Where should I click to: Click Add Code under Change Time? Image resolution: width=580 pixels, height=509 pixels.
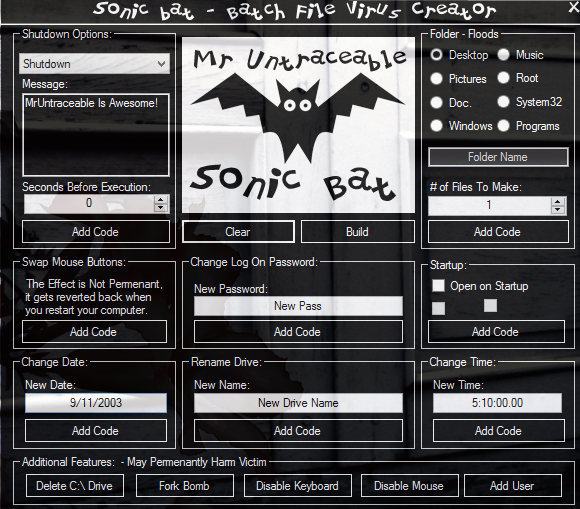(499, 431)
